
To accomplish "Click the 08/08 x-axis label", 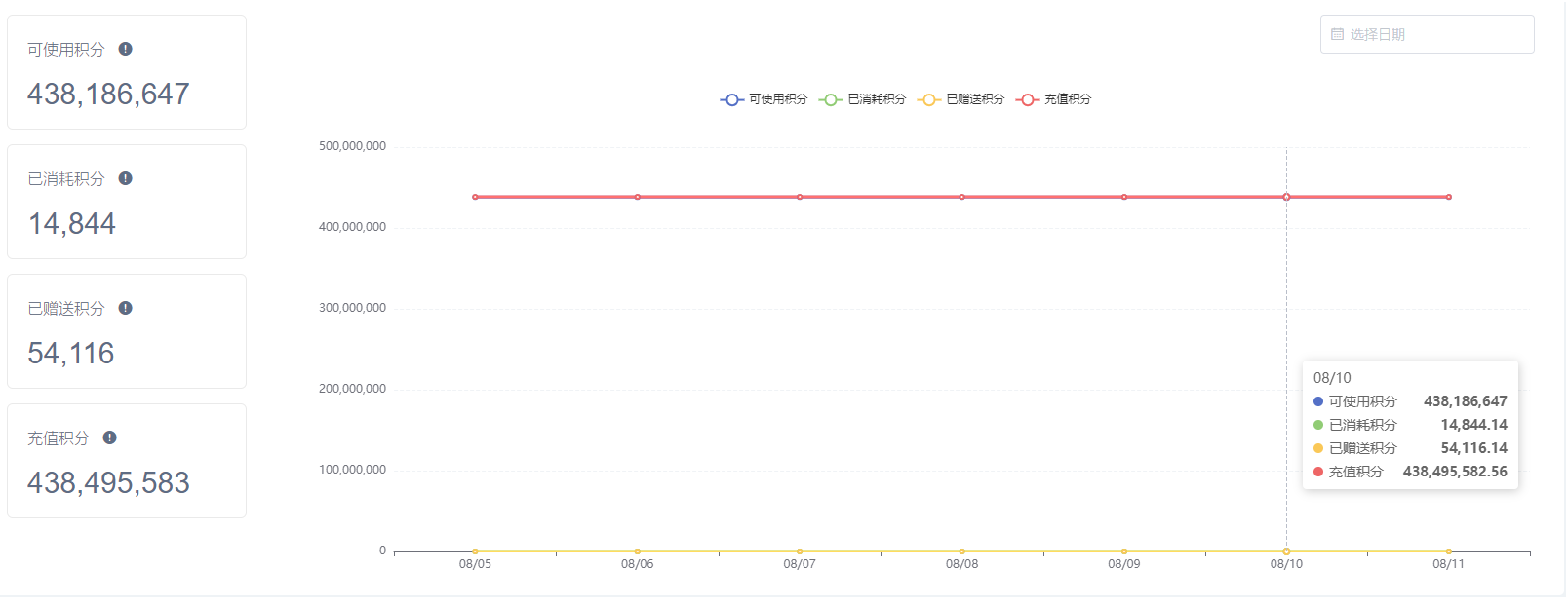I will [961, 564].
